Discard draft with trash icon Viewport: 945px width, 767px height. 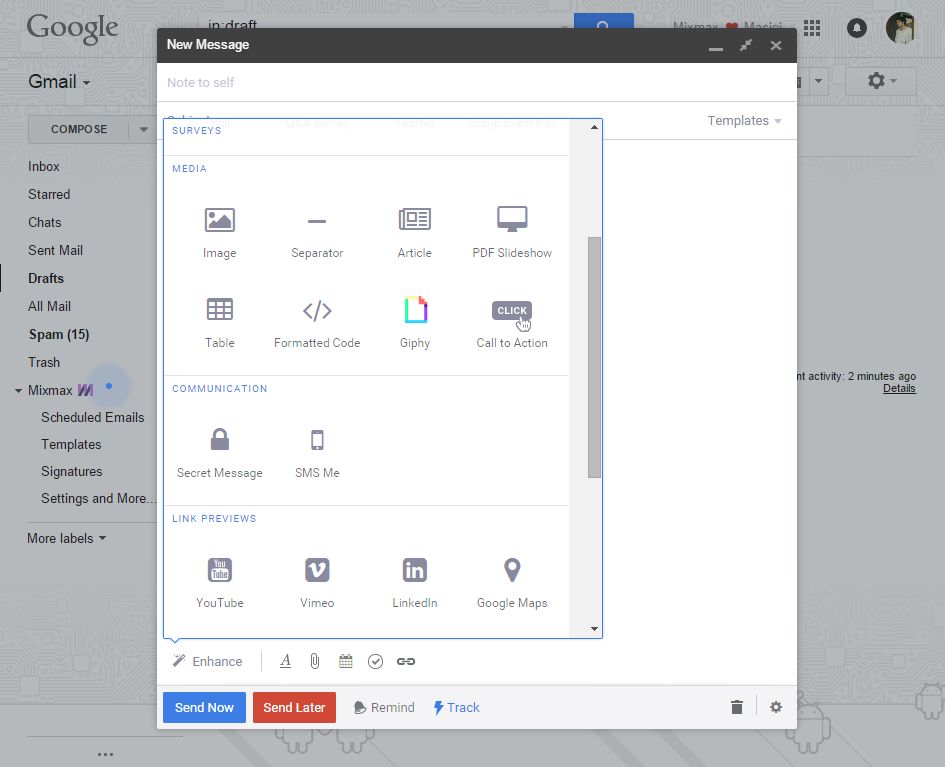(736, 707)
